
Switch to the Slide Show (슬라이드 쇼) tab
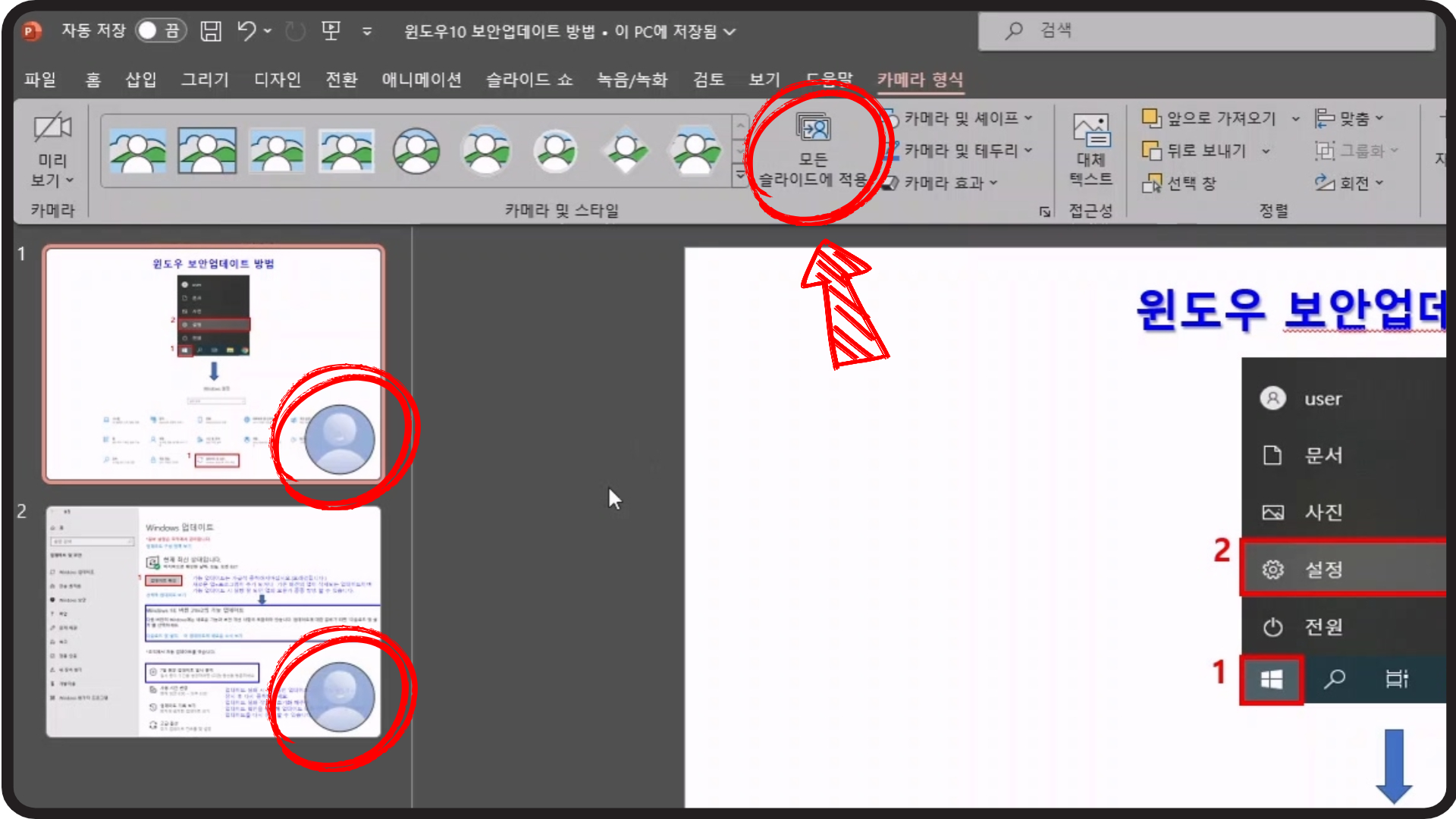click(x=529, y=80)
